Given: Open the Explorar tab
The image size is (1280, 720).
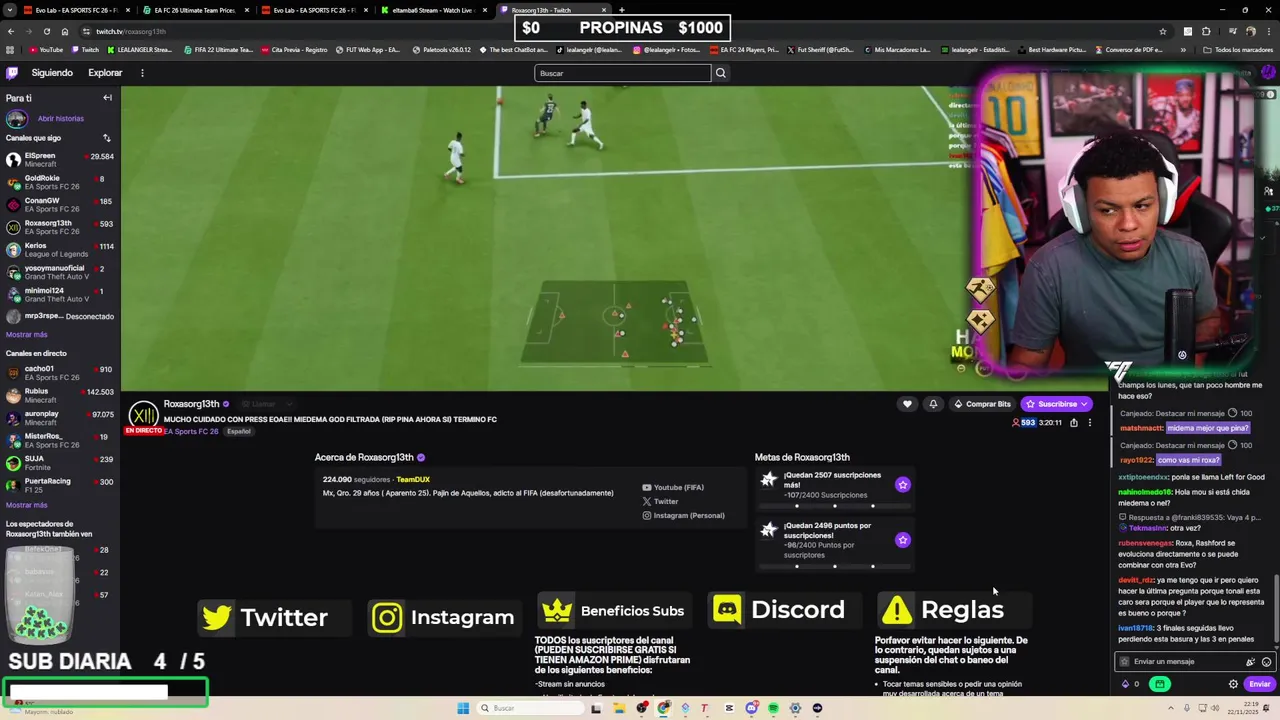Looking at the screenshot, I should pos(105,73).
